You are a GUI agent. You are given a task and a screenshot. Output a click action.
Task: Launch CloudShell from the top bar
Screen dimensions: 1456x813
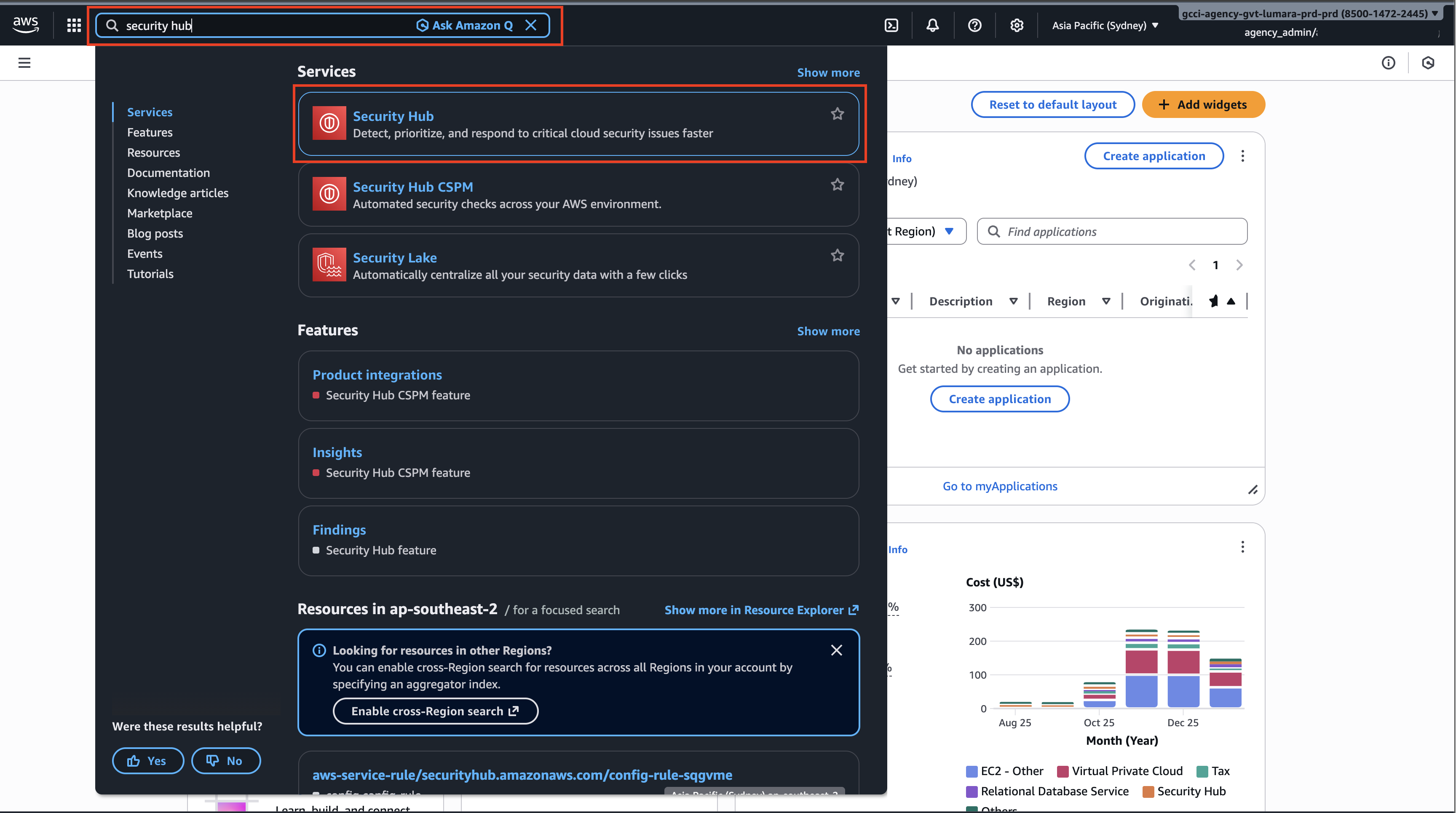(x=891, y=25)
